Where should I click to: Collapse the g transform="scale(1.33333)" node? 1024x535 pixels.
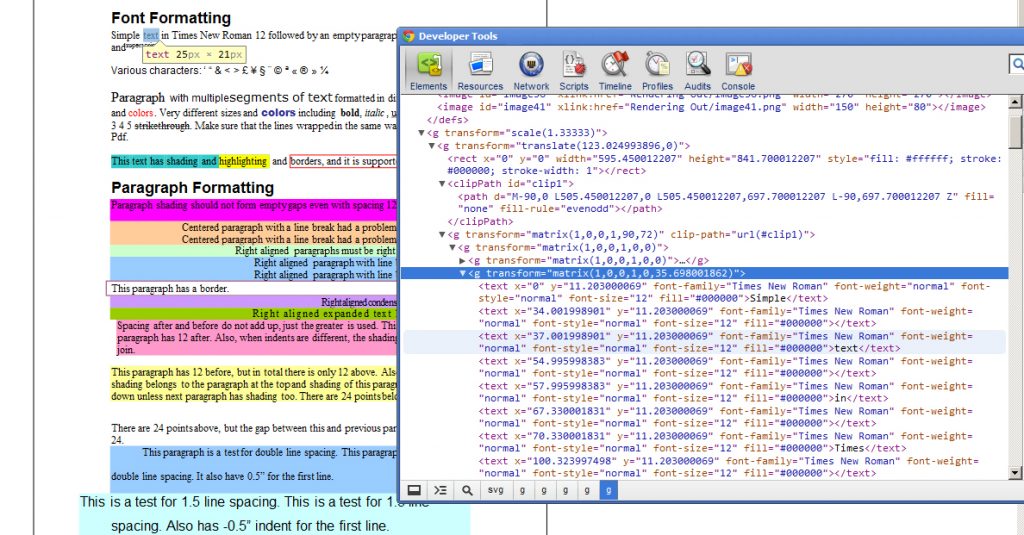[421, 133]
